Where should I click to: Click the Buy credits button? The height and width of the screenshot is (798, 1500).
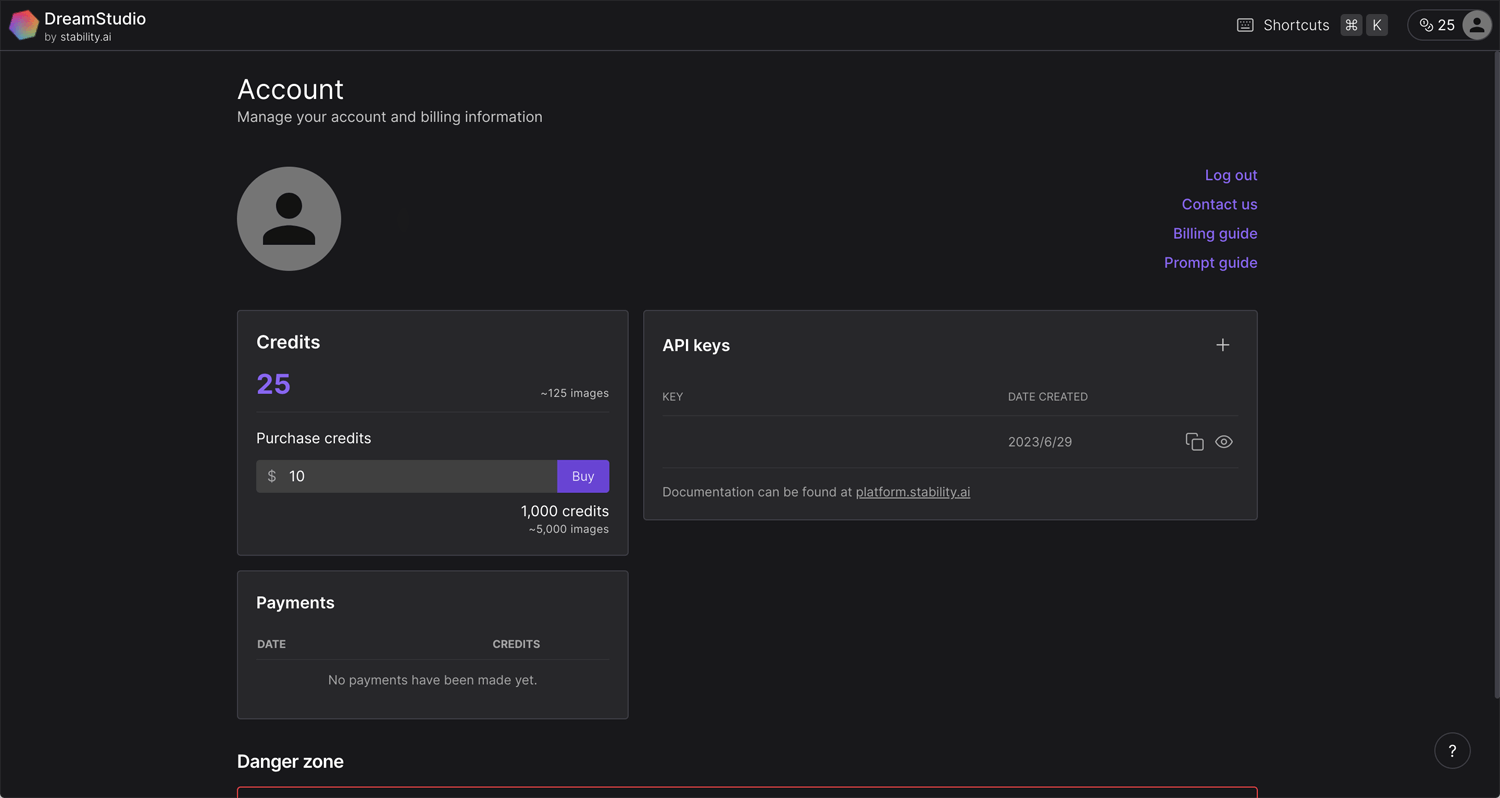pos(583,476)
